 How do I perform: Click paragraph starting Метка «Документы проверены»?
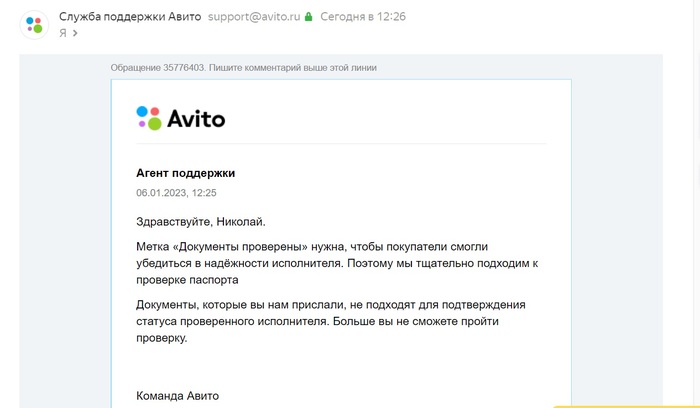tap(337, 263)
